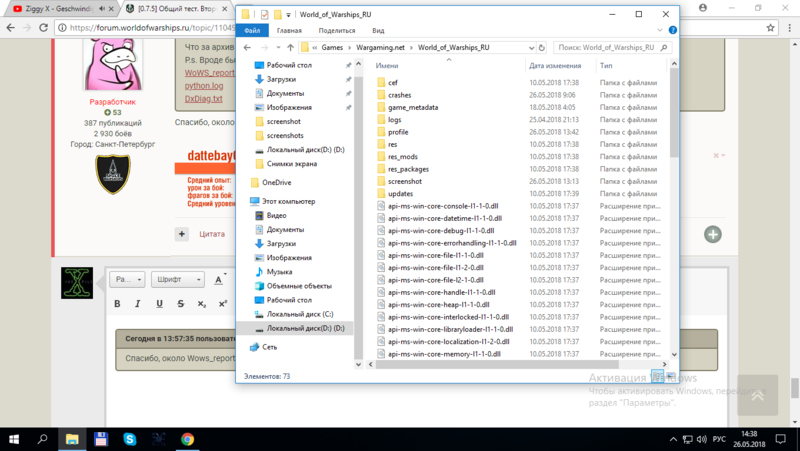Click Italic button in forum editor
Image resolution: width=800 pixels, height=451 pixels.
(137, 304)
